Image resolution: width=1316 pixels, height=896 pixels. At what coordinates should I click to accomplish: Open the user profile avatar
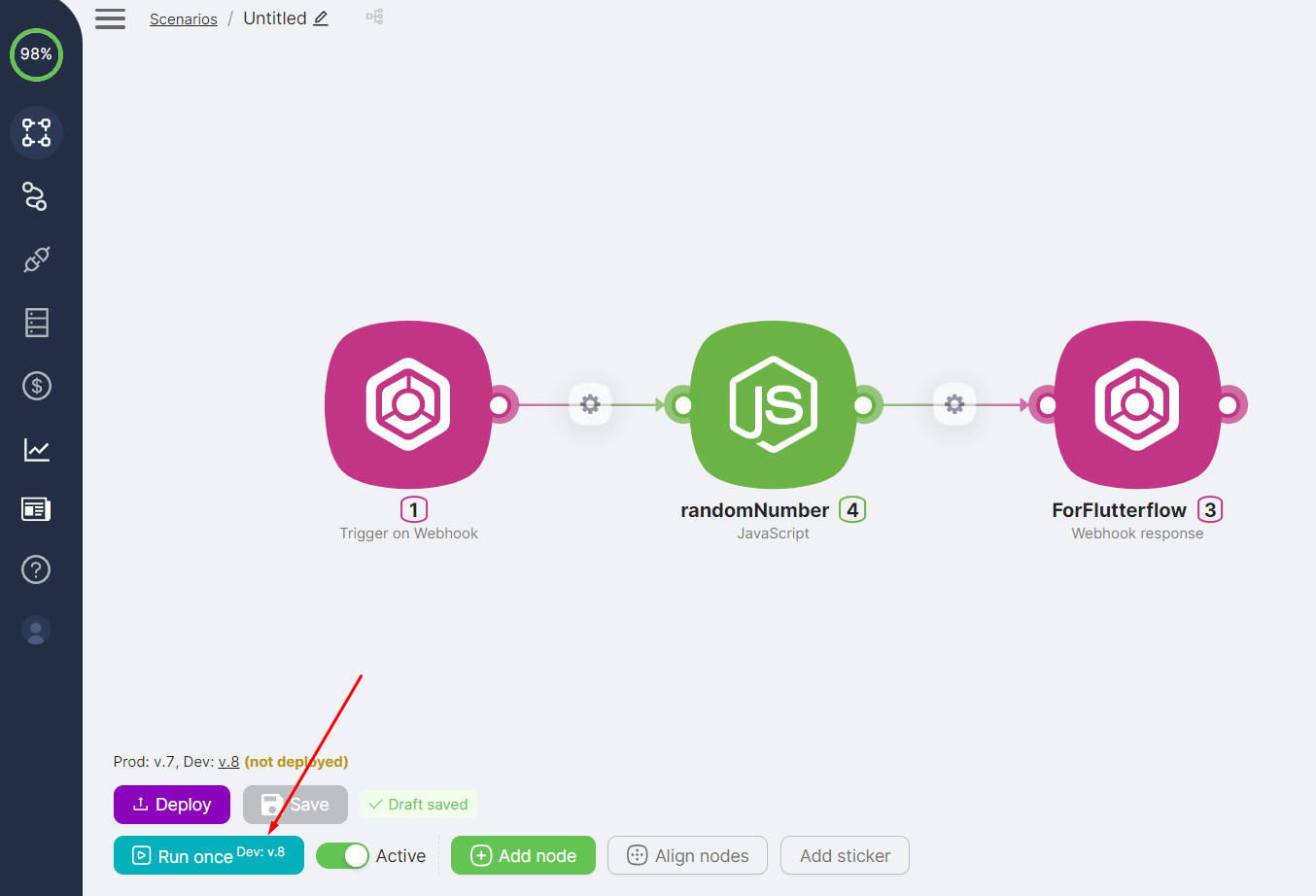[36, 631]
